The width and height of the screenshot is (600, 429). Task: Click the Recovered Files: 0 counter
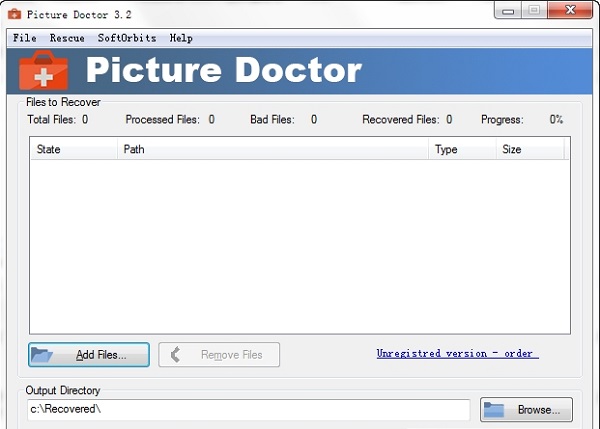pyautogui.click(x=407, y=119)
